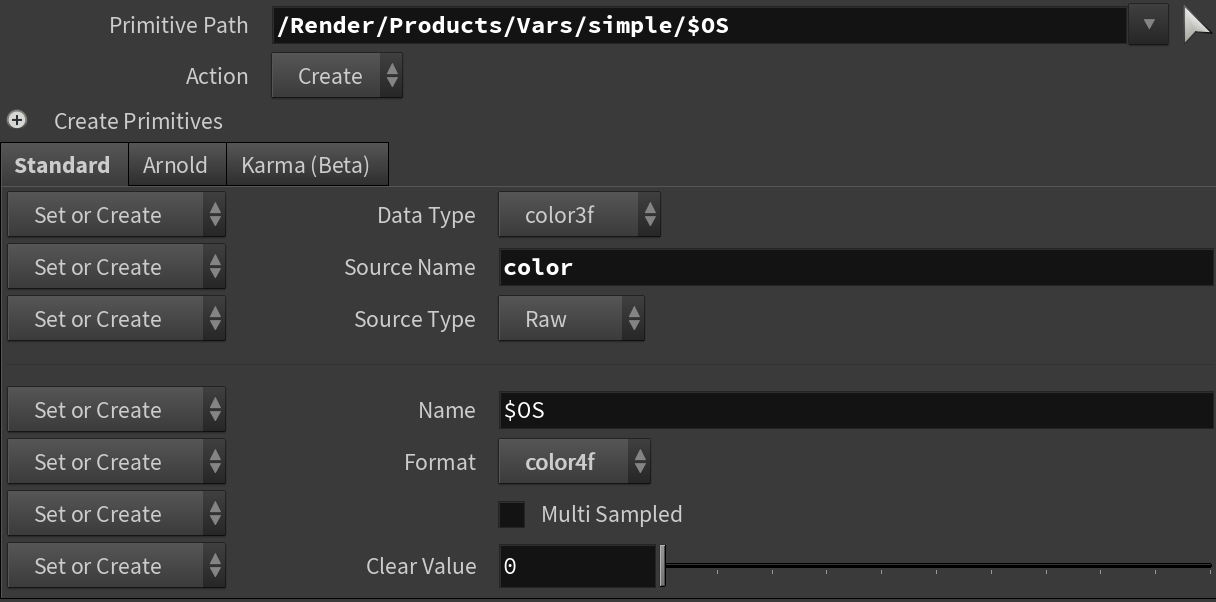
Task: Open the Data Type color3f dropdown
Action: (579, 215)
